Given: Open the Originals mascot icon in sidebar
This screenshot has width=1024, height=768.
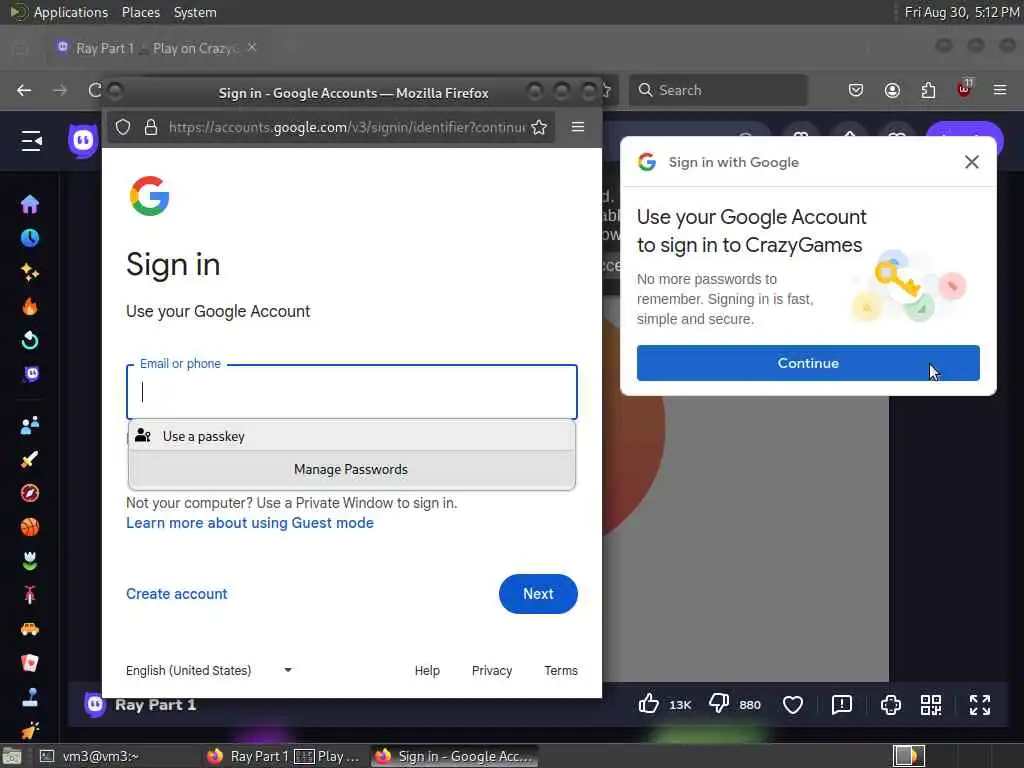Looking at the screenshot, I should [x=31, y=374].
